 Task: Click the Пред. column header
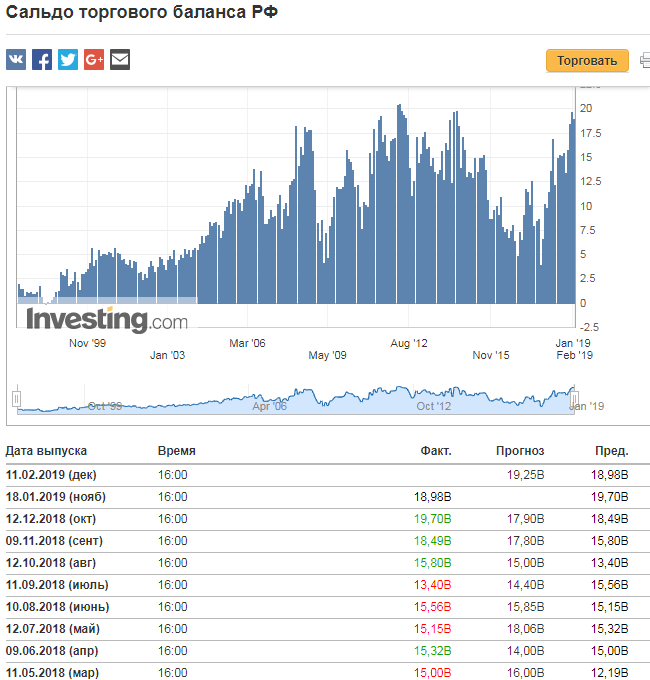[x=611, y=451]
